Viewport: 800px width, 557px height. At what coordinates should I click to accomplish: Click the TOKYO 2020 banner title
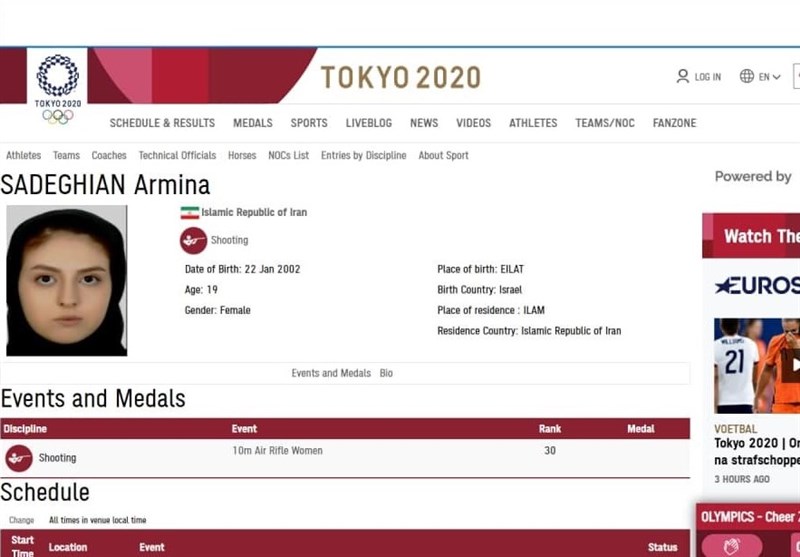pos(401,78)
